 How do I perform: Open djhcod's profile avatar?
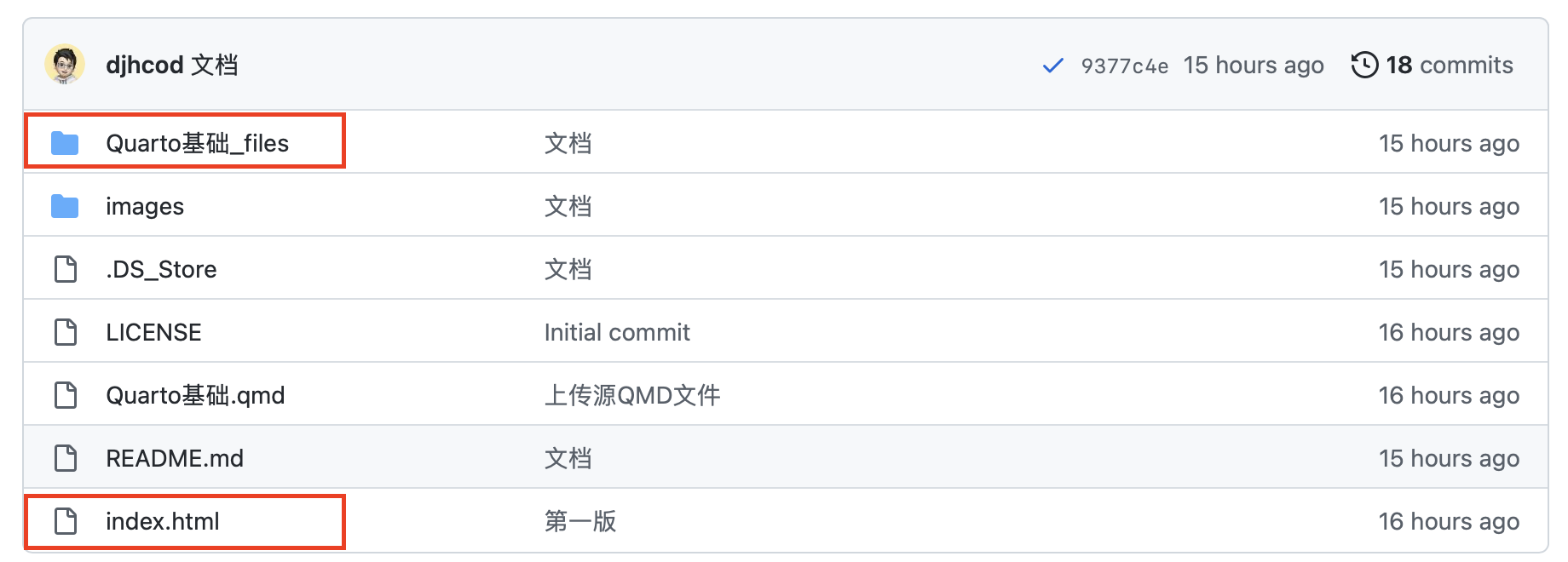tap(66, 64)
